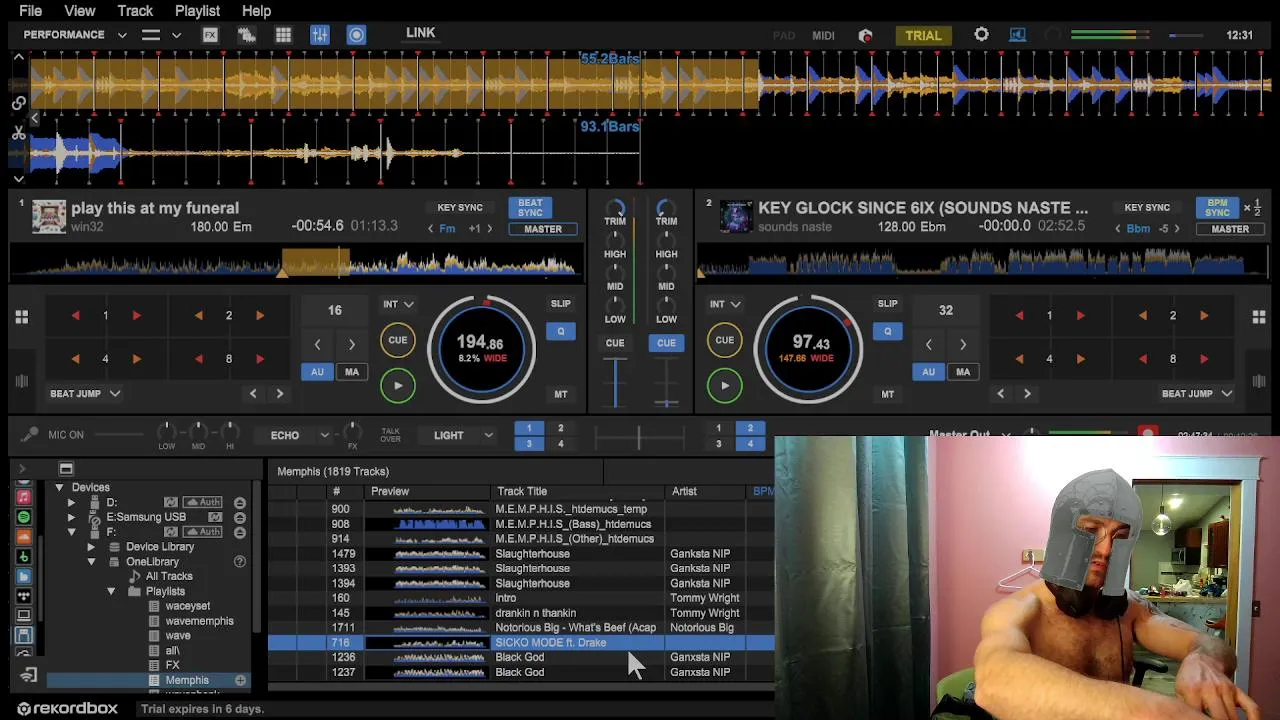The width and height of the screenshot is (1280, 720).
Task: Open deck layout dropdown arrow
Action: [176, 35]
